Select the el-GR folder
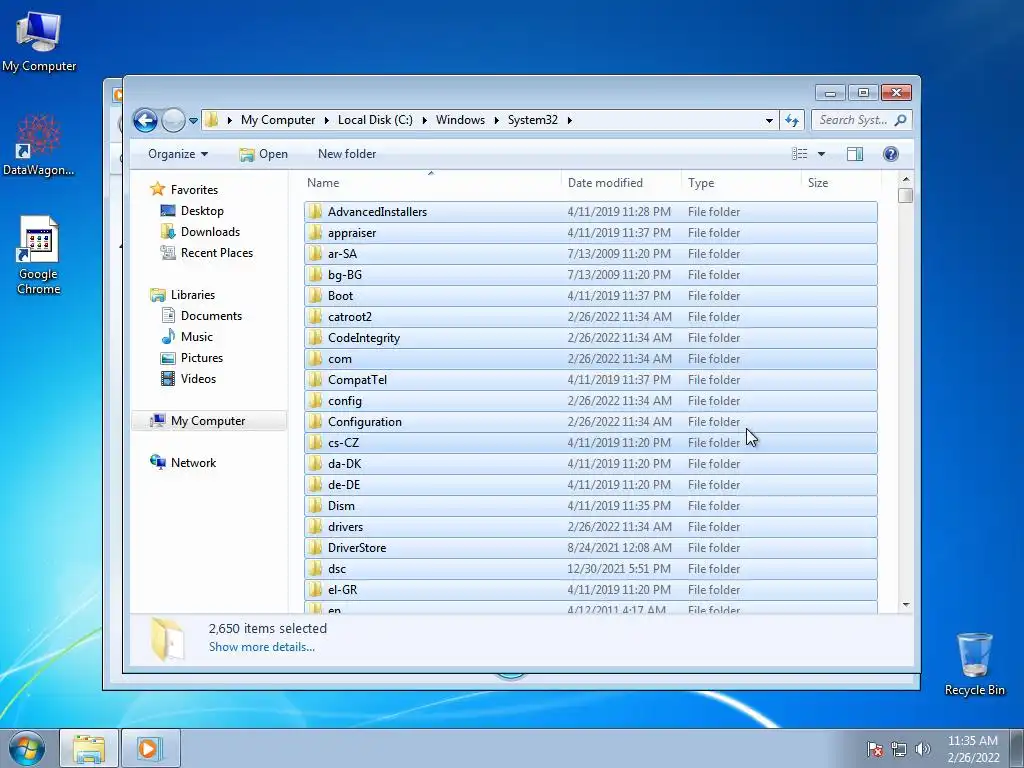 click(590, 590)
